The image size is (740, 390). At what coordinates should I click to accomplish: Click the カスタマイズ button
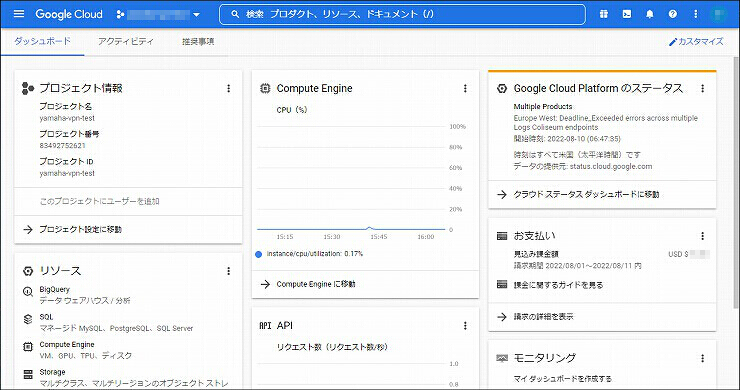click(696, 42)
